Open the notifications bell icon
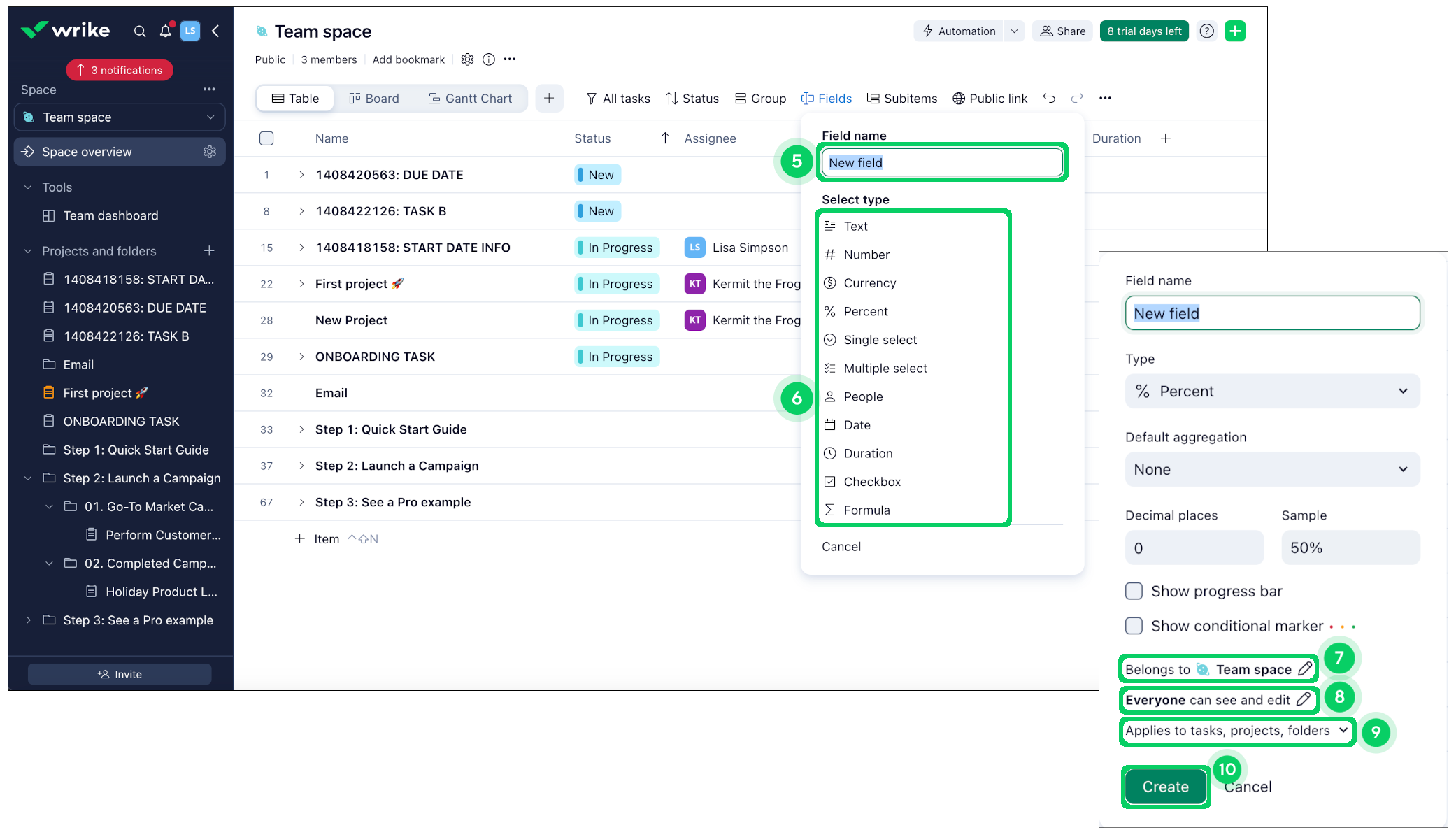This screenshot has width=1456, height=837. (x=165, y=31)
